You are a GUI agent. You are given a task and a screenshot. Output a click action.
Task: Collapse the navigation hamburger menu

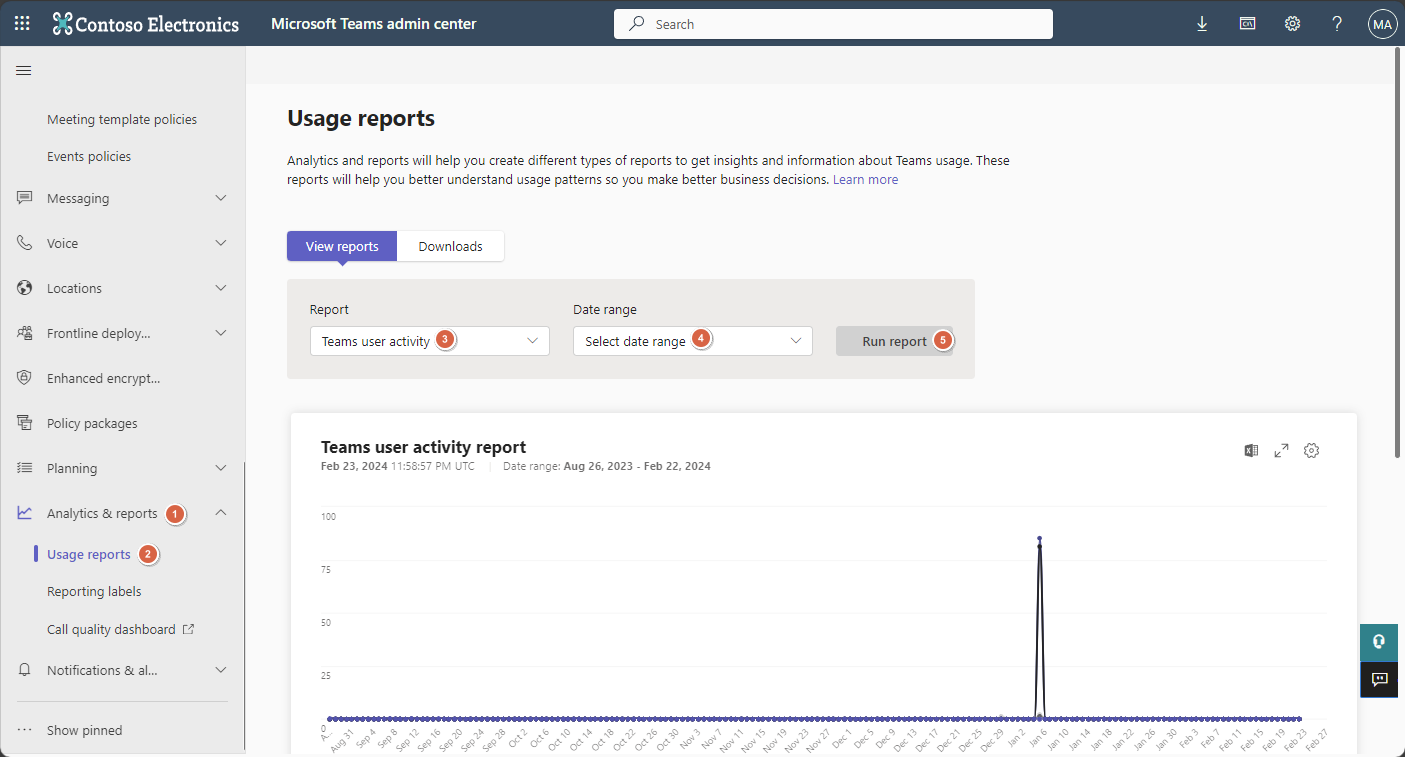click(24, 70)
